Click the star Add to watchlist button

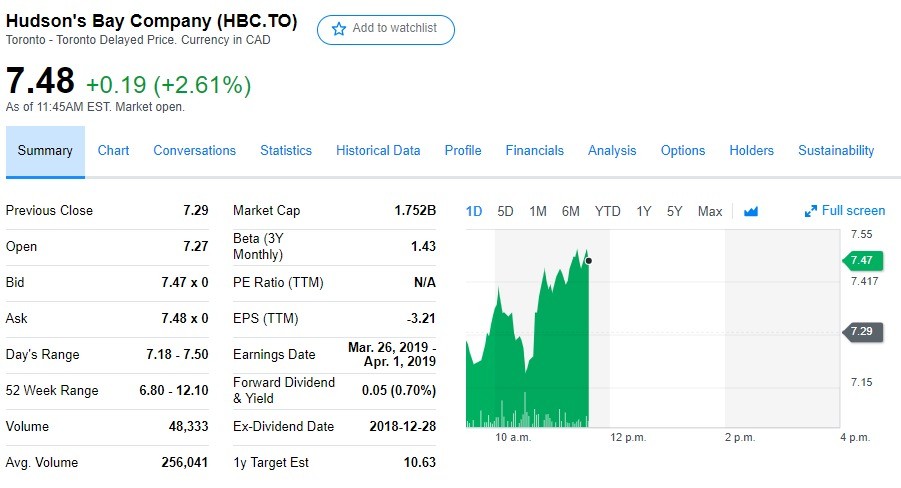(385, 29)
